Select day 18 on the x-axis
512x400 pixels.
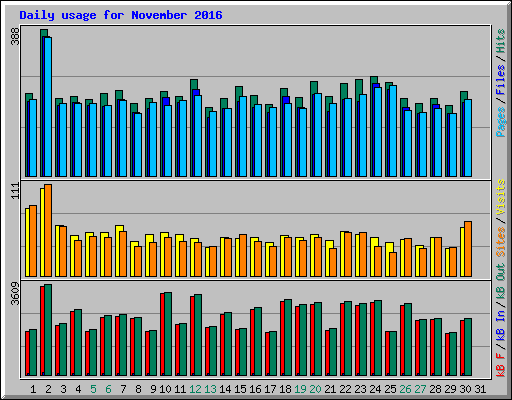[285, 389]
